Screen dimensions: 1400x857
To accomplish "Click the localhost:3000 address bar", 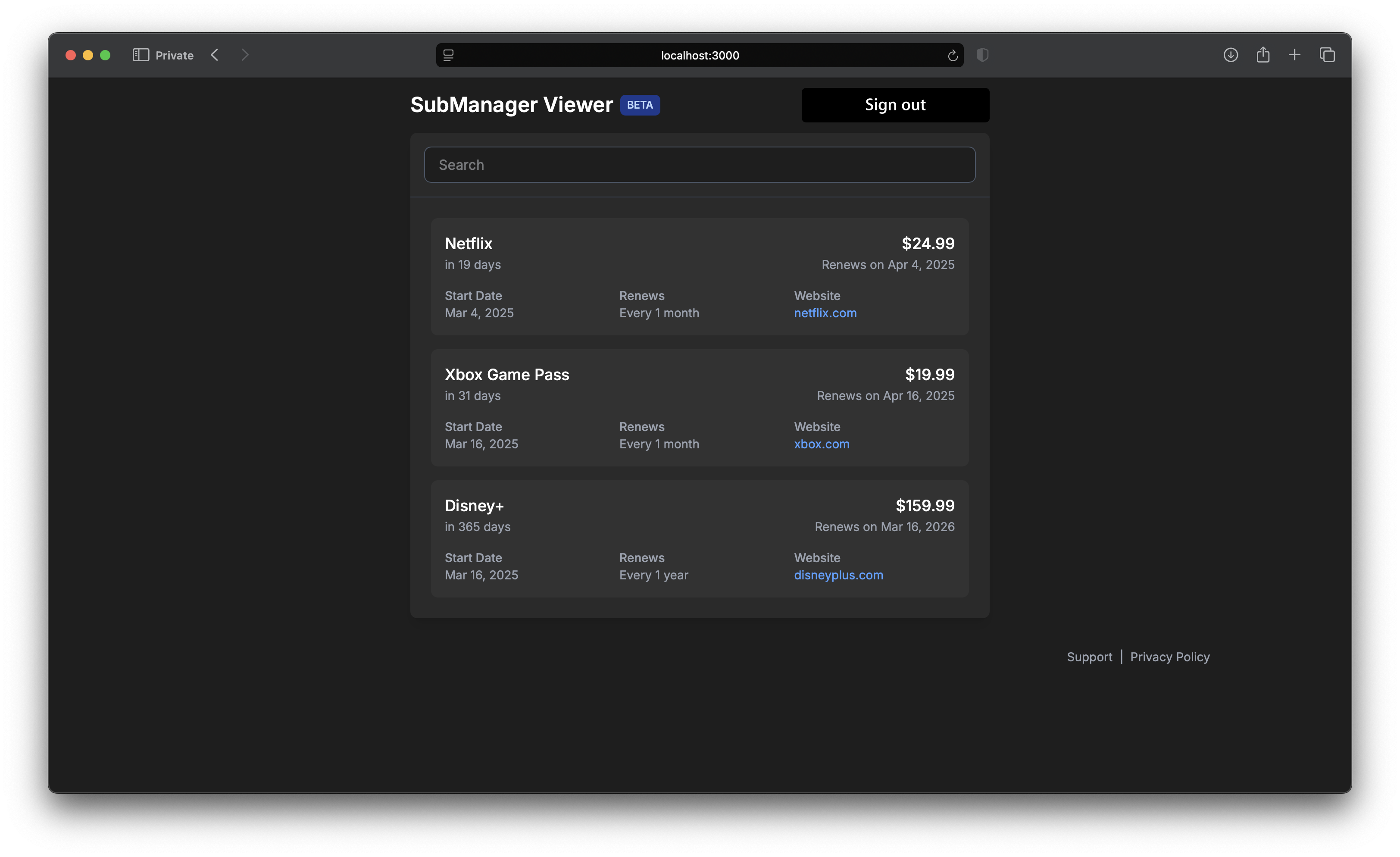I will (700, 55).
